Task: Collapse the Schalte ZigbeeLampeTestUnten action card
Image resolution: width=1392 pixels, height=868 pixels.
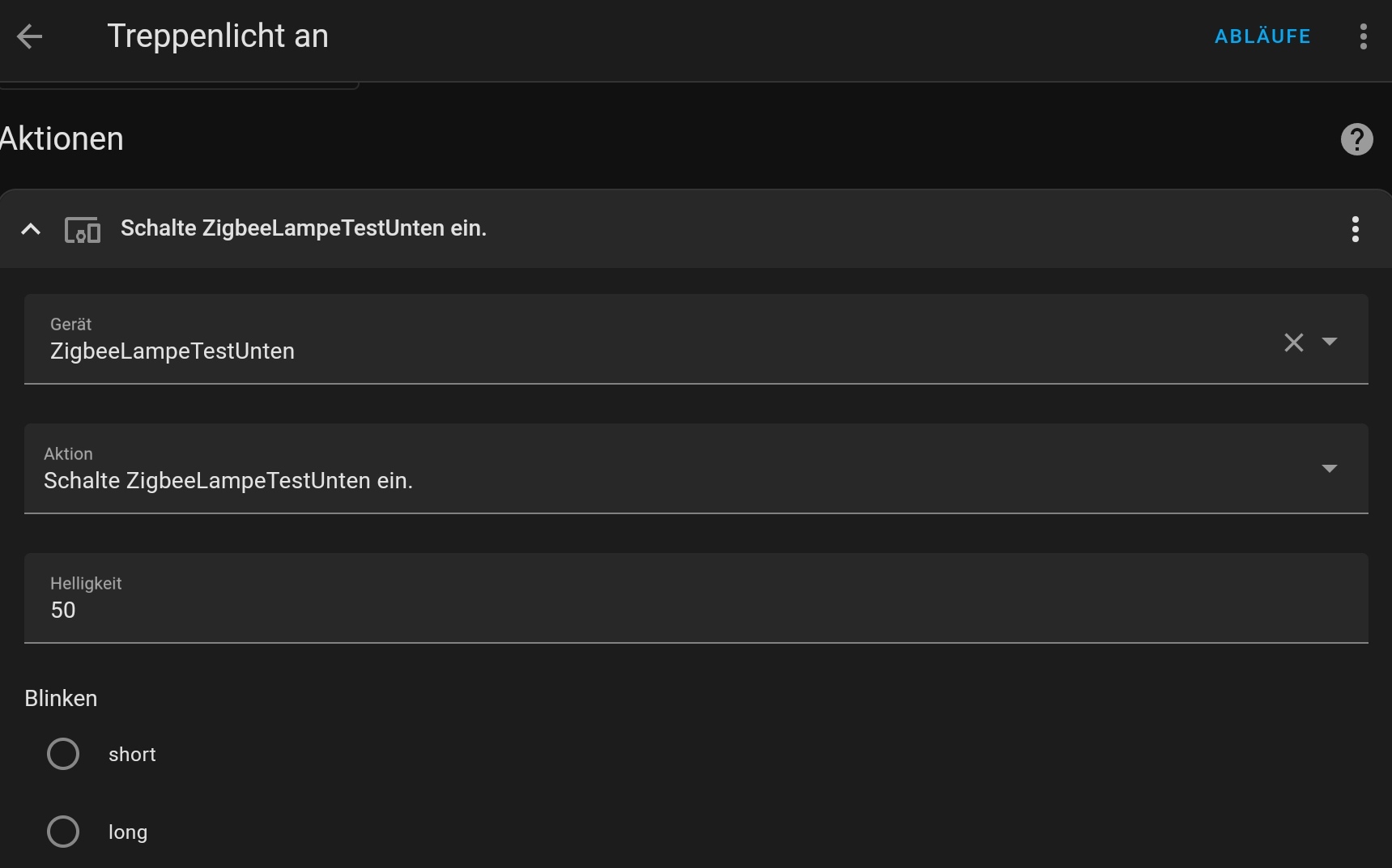Action: pyautogui.click(x=31, y=230)
